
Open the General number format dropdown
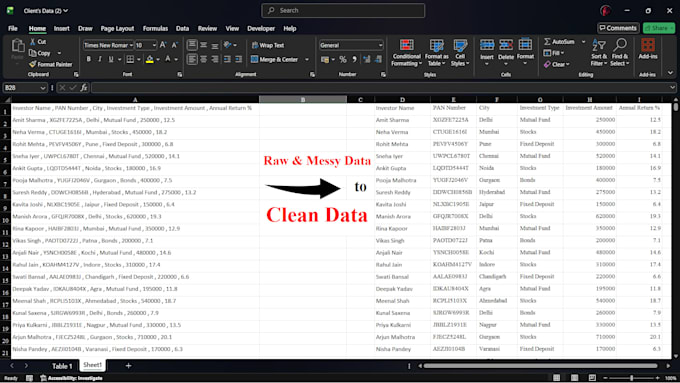(380, 45)
